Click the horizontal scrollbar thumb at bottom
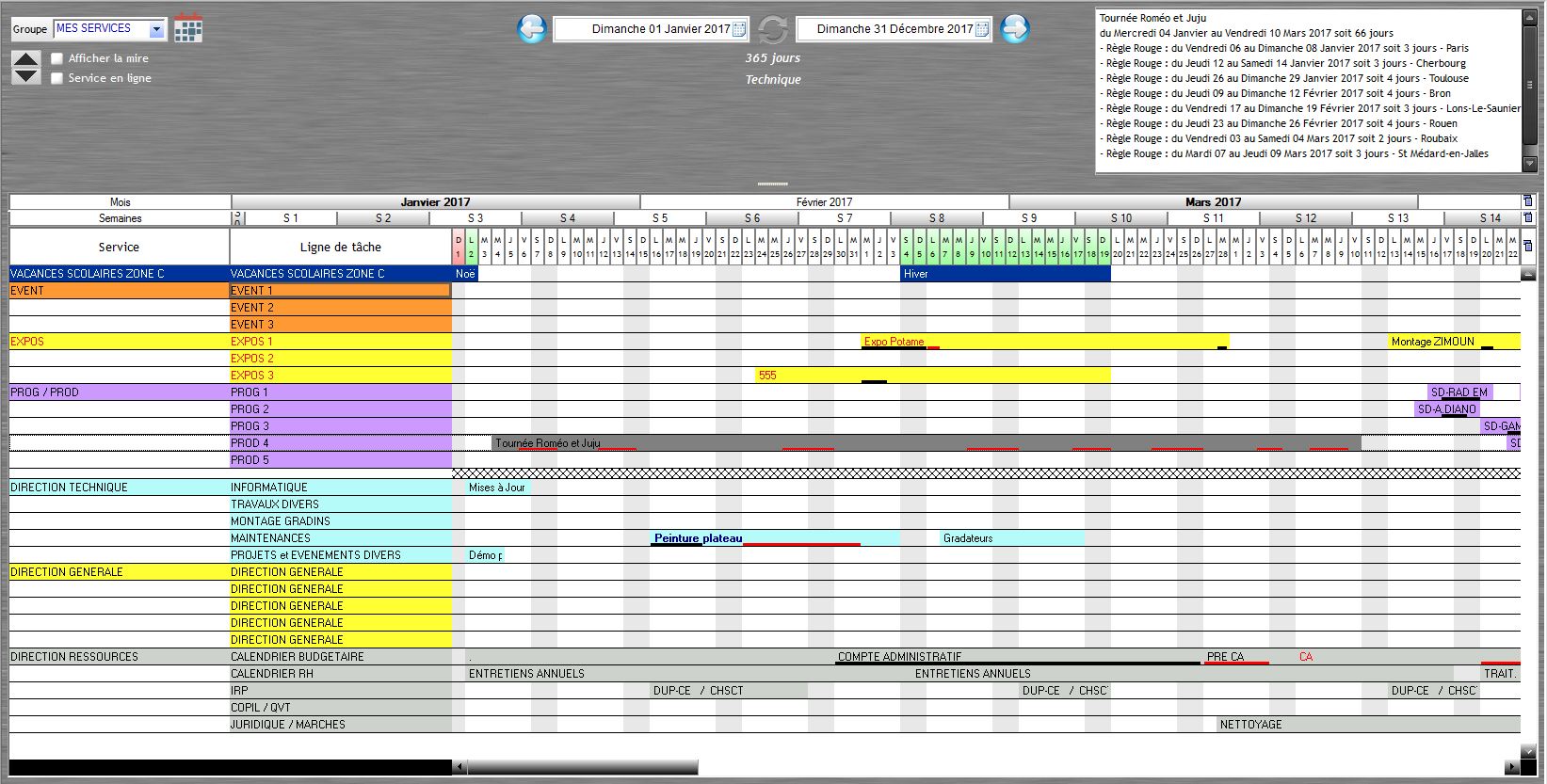Viewport: 1547px width, 784px height. pyautogui.click(x=582, y=767)
